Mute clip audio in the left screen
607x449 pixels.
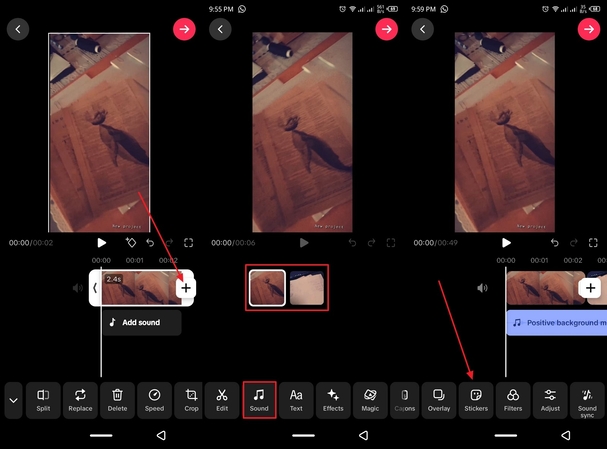[77, 288]
